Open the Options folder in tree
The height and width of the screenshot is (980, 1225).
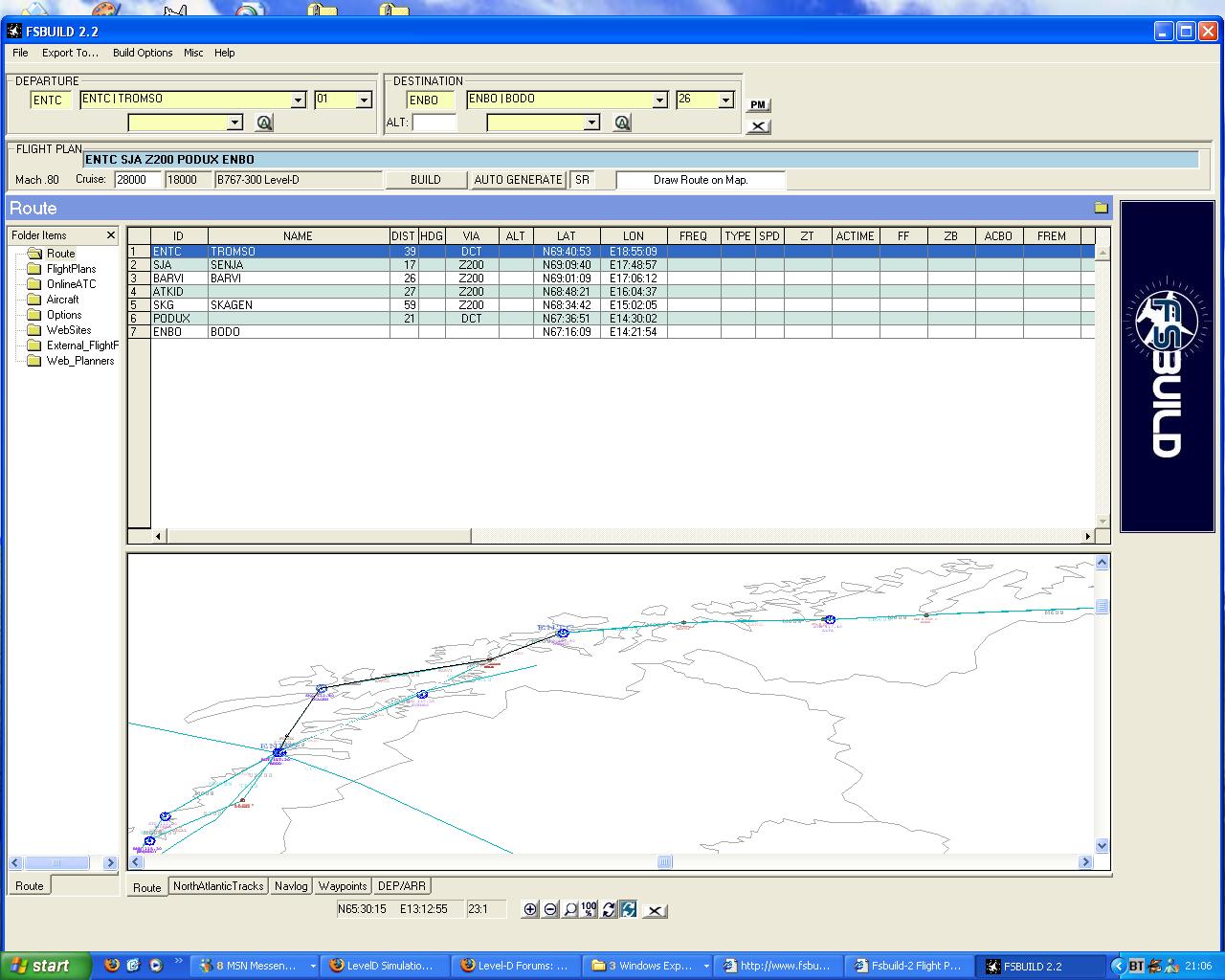[x=64, y=315]
